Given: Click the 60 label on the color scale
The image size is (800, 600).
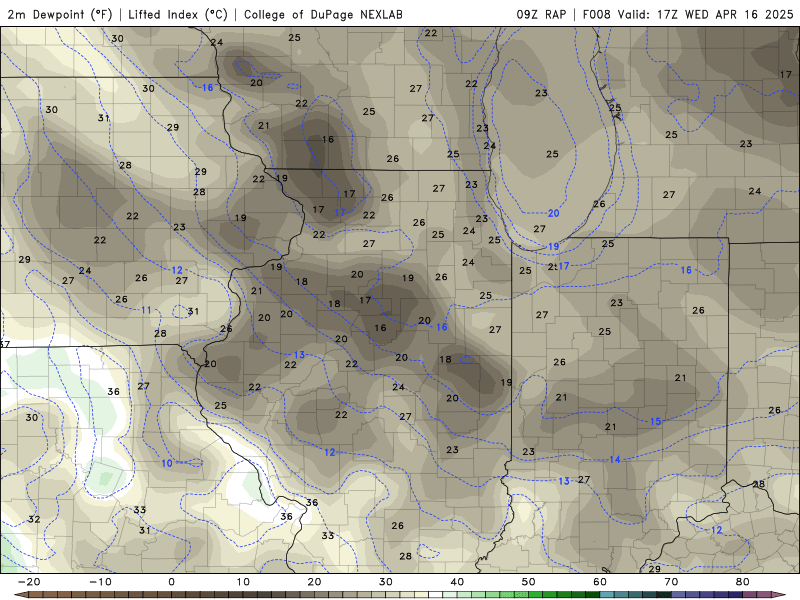Looking at the screenshot, I should click(x=600, y=582).
